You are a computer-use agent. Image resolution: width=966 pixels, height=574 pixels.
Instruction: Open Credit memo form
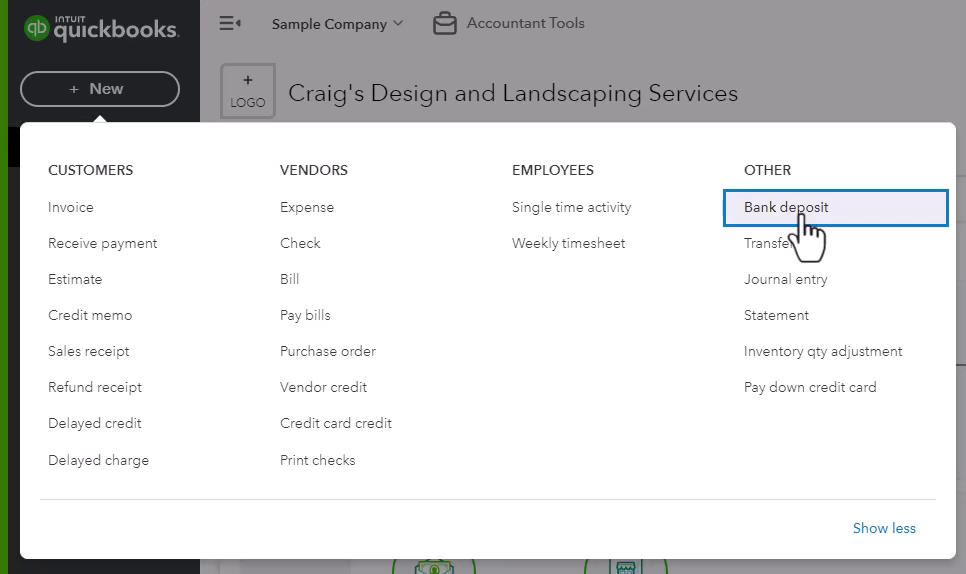point(90,315)
